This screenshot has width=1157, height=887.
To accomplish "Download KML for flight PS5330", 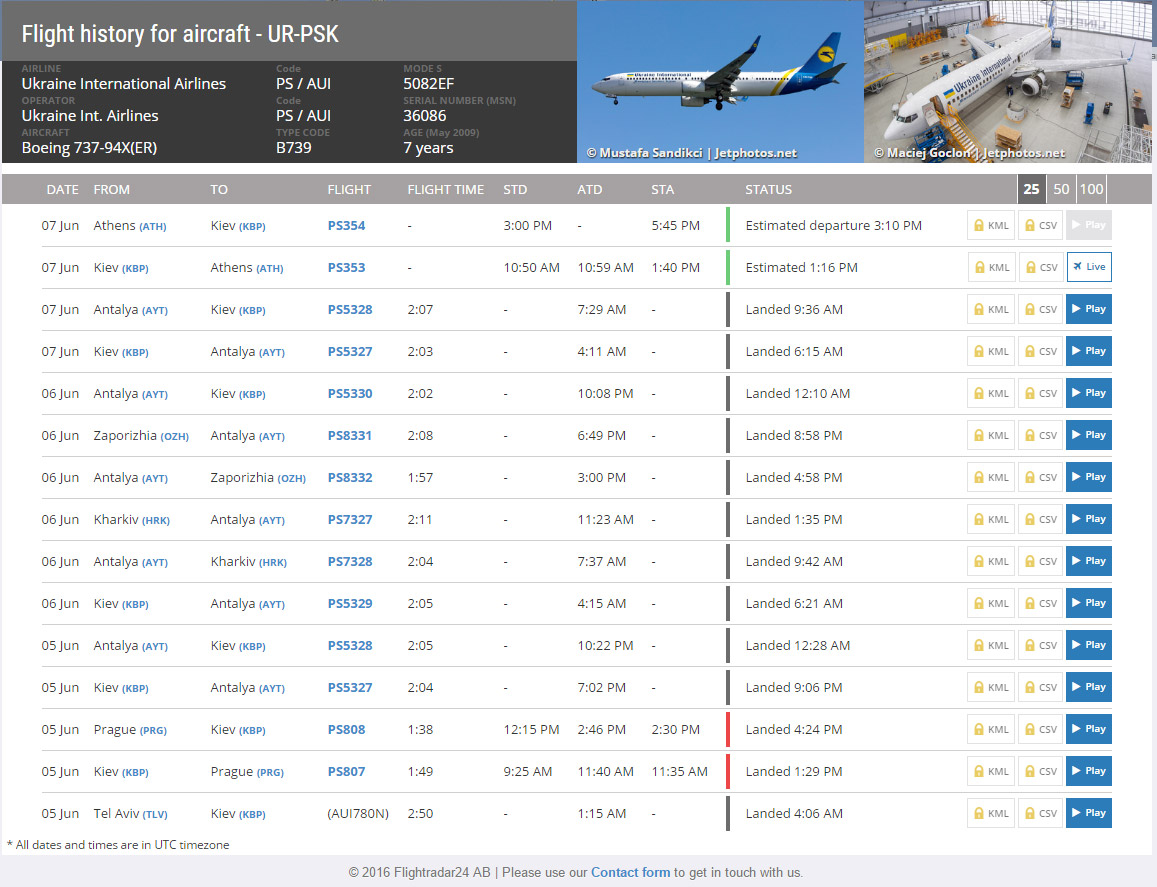I will click(x=991, y=393).
